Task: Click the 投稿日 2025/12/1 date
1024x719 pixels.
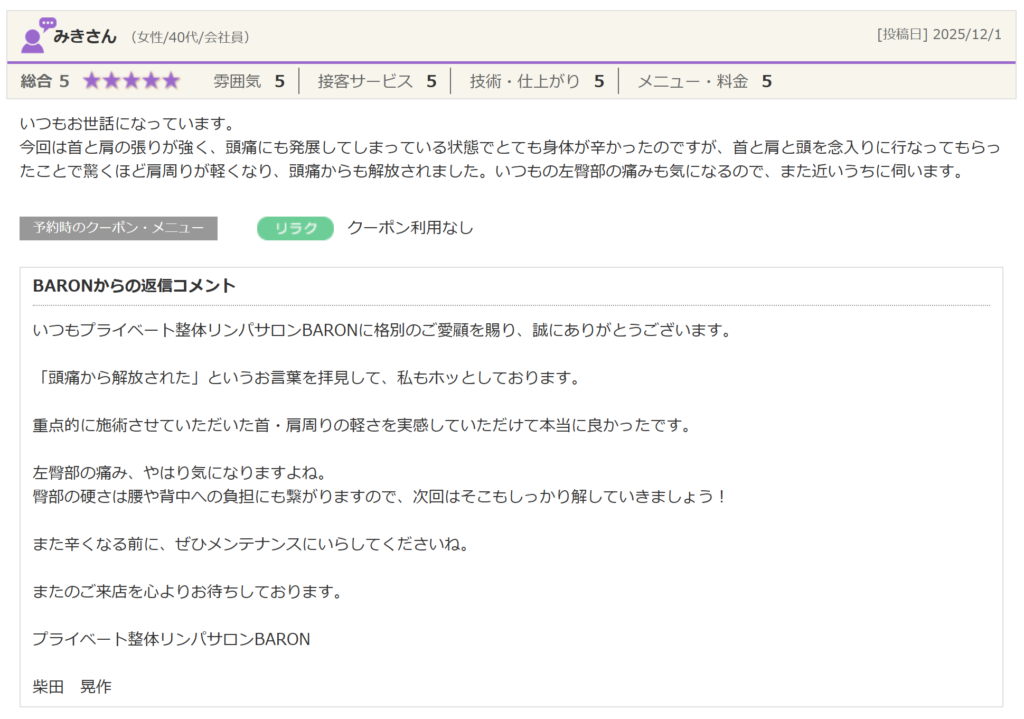Action: (938, 34)
